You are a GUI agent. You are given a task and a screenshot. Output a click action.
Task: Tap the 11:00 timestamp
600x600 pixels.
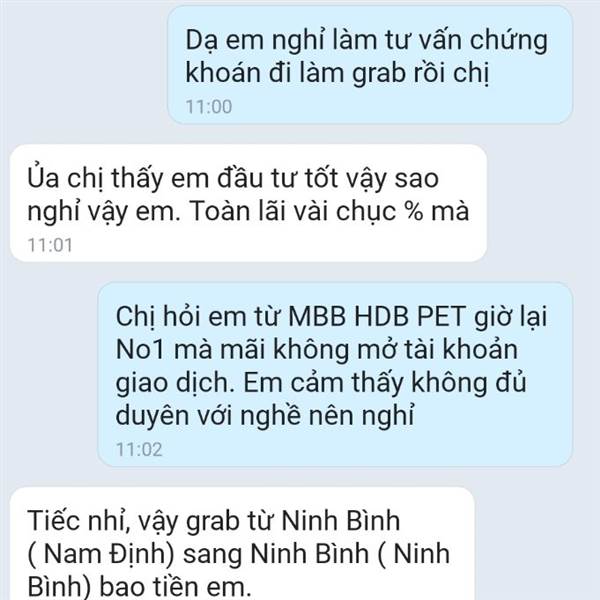click(x=209, y=107)
